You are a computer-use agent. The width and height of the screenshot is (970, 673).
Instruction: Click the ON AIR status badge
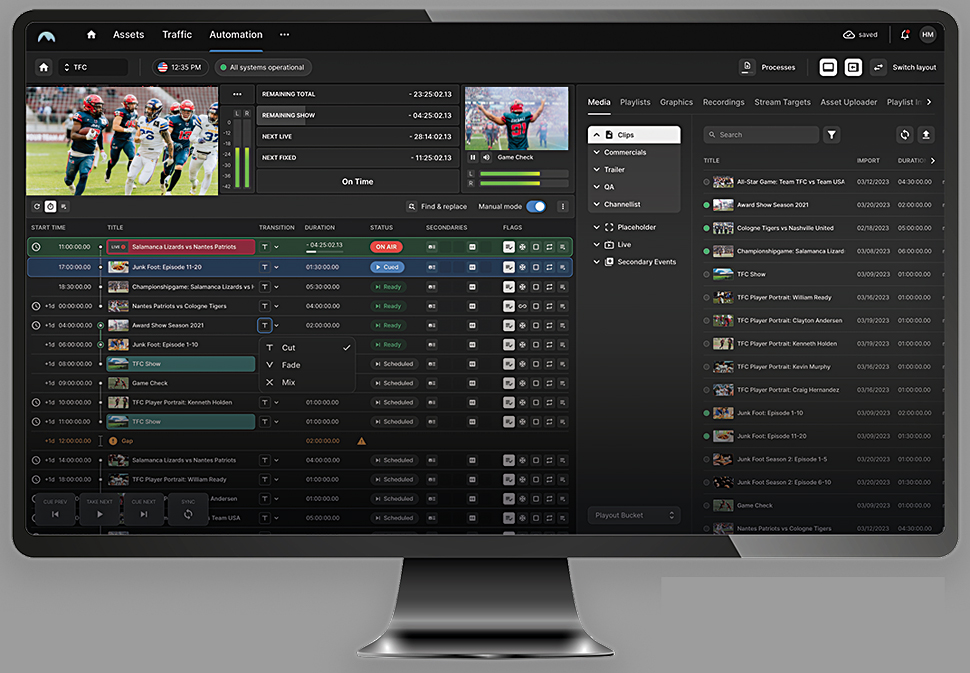pos(387,247)
